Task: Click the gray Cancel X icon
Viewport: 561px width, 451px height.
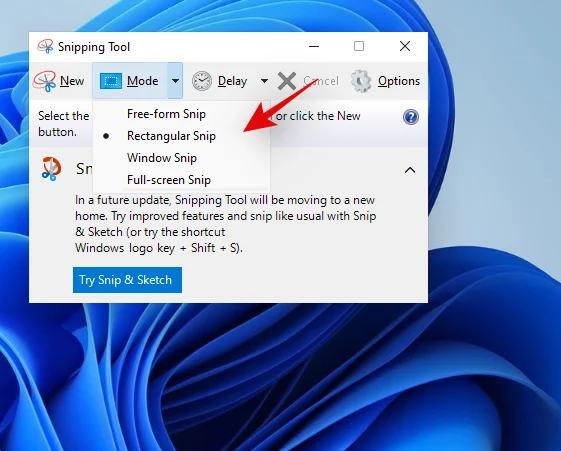Action: click(x=287, y=81)
